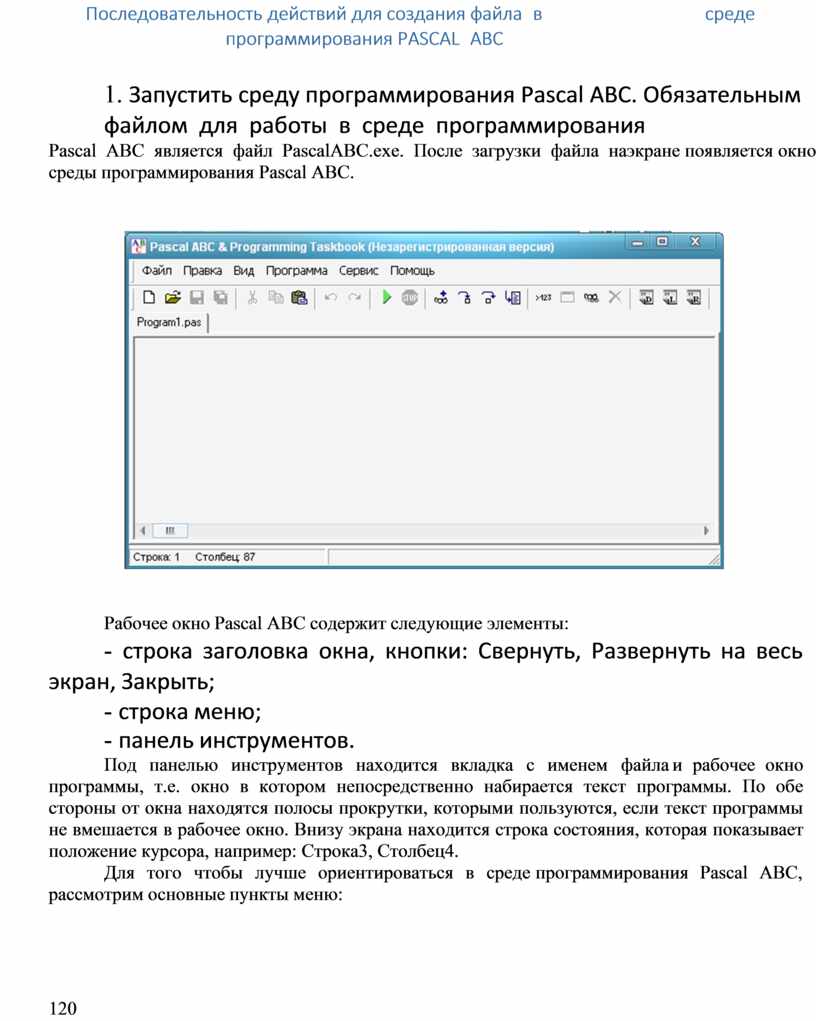The image size is (816, 1021).
Task: Open the Помощь menu
Action: [x=412, y=270]
